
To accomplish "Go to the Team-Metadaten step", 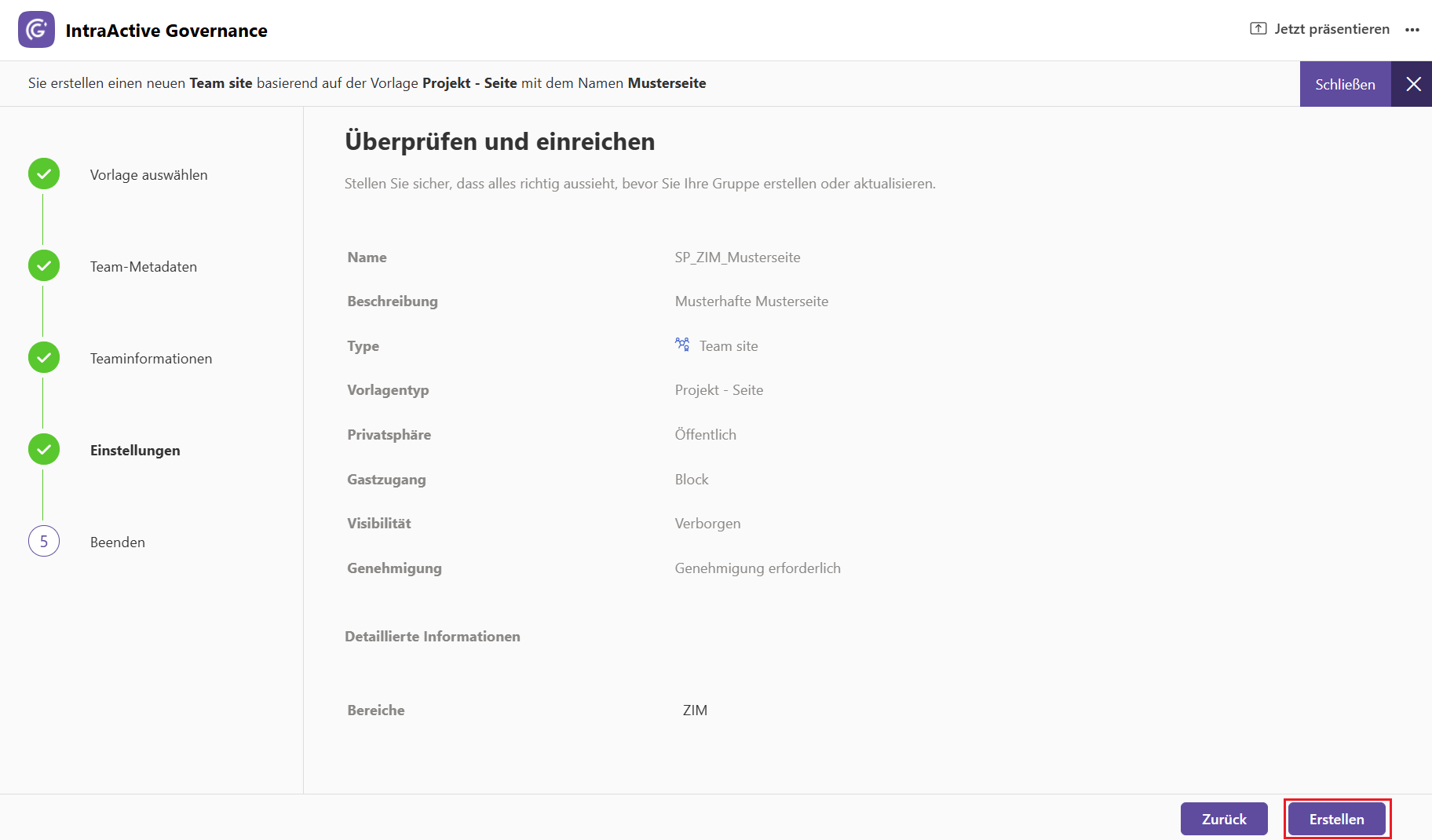I will [144, 267].
